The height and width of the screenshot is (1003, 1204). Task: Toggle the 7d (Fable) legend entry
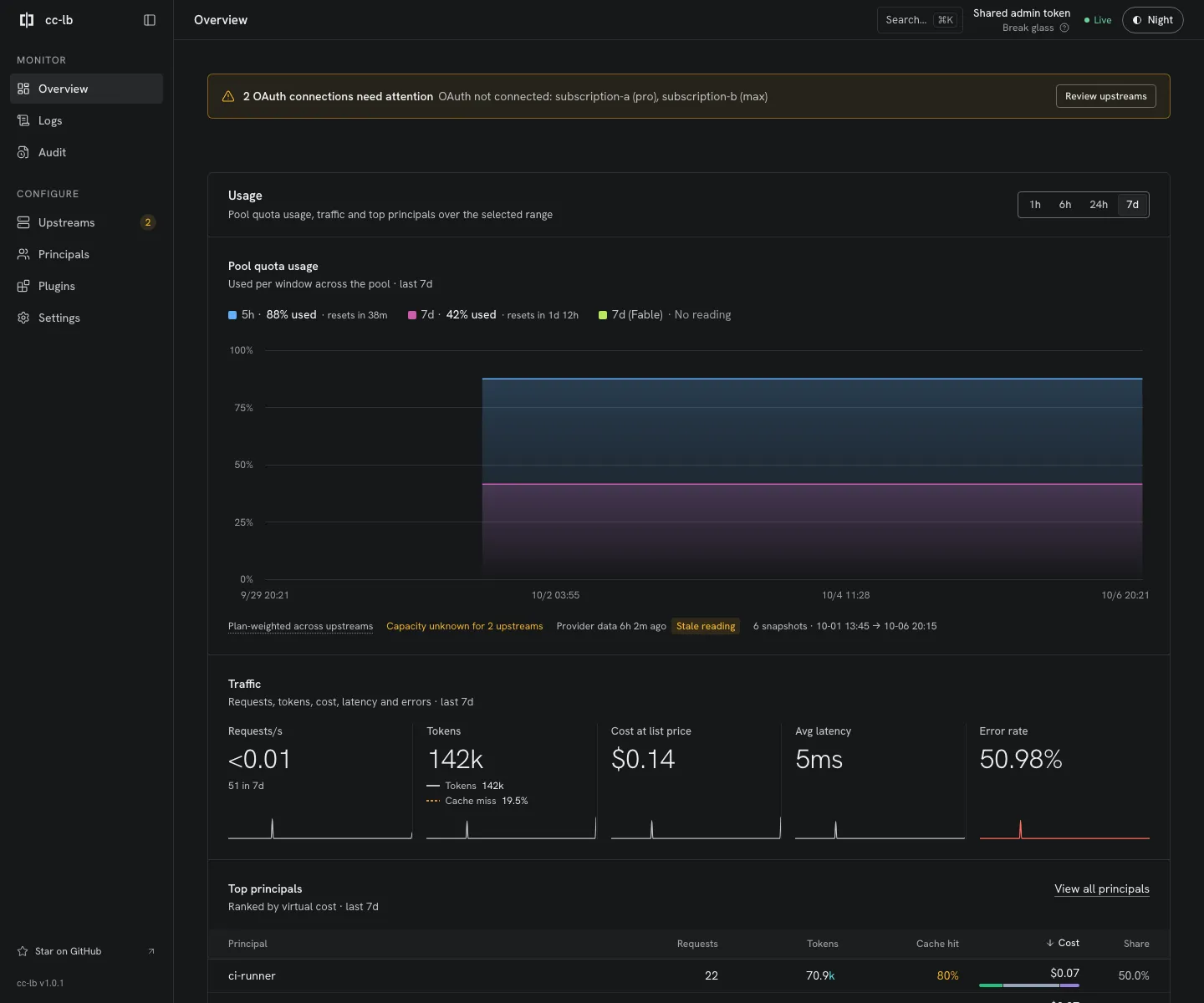[665, 315]
